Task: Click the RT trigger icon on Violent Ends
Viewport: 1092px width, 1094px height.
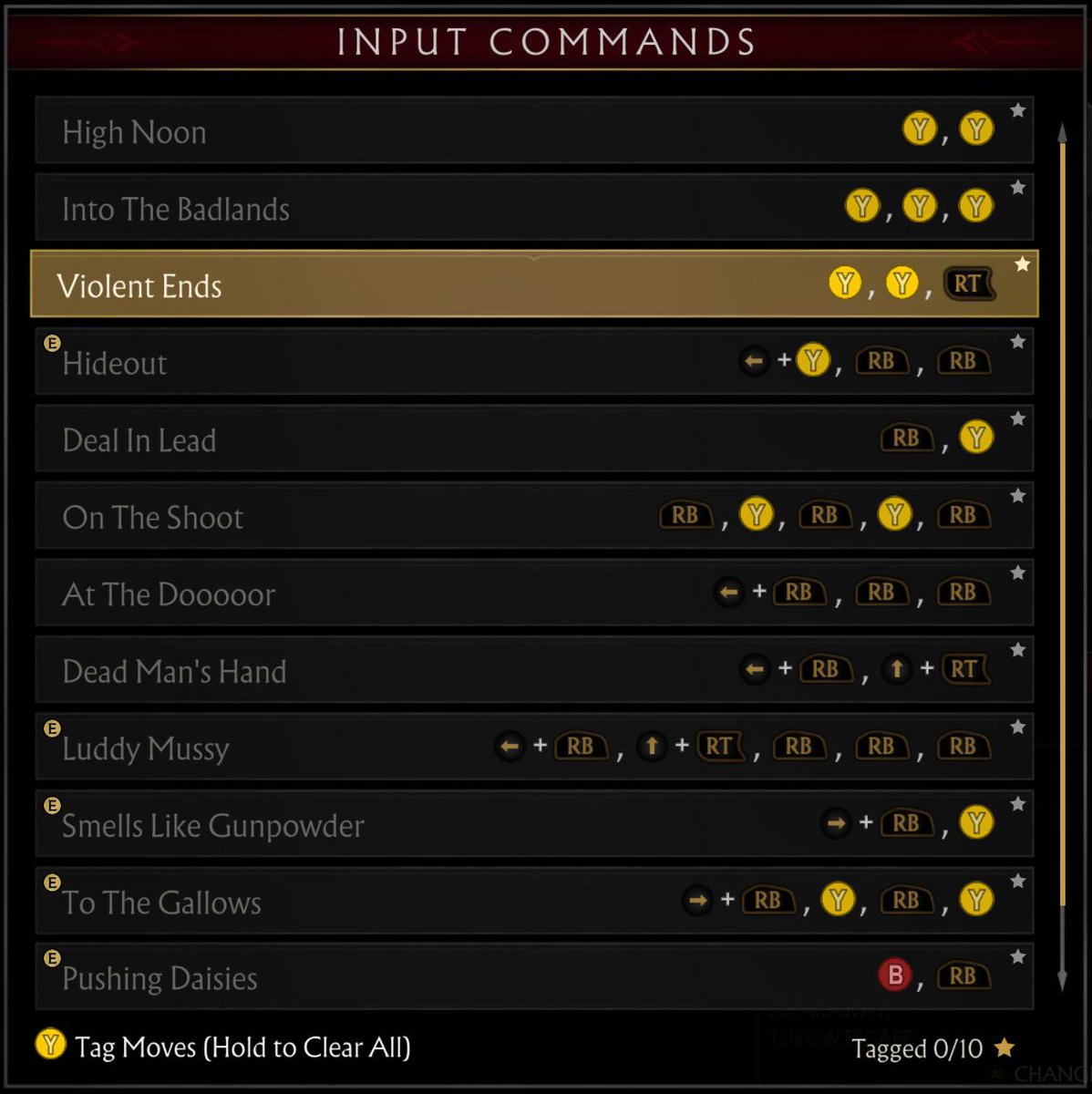Action: tap(967, 284)
